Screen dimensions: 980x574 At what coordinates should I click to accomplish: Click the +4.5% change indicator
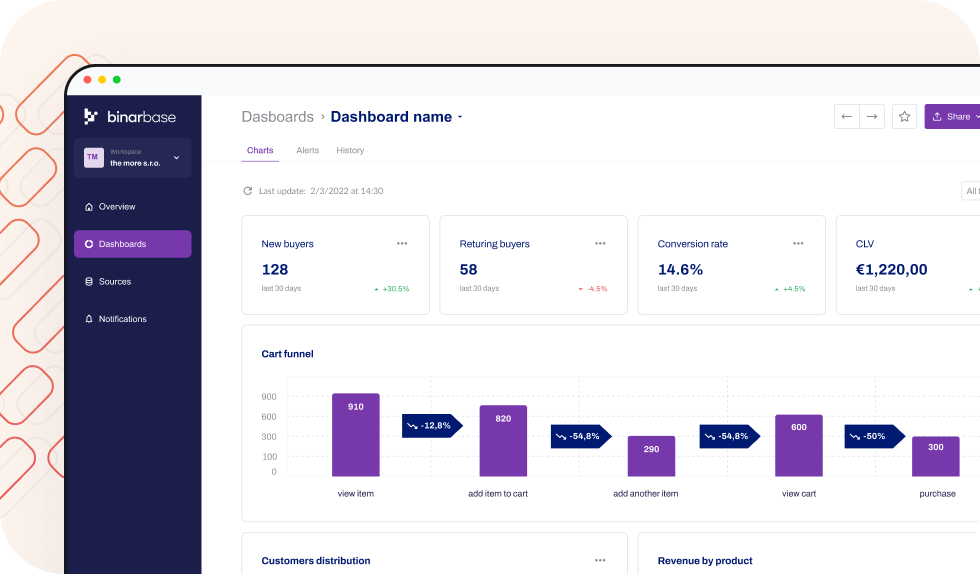(790, 289)
